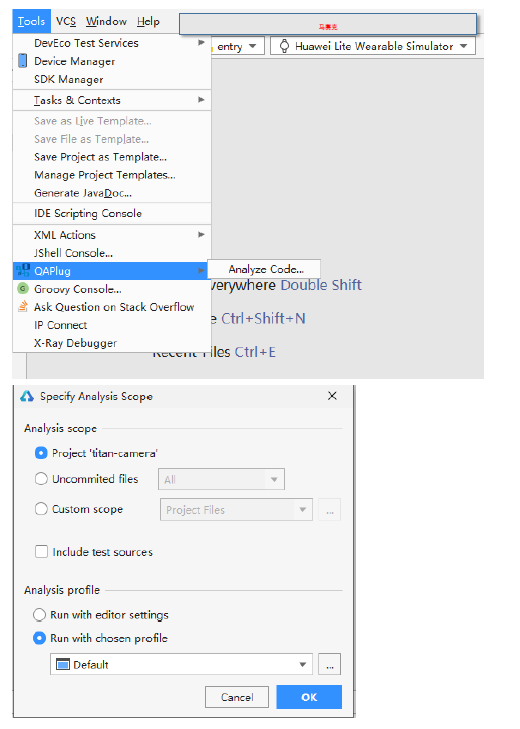This screenshot has height=729, width=520.
Task: Click the Default profile icon
Action: (x=62, y=664)
